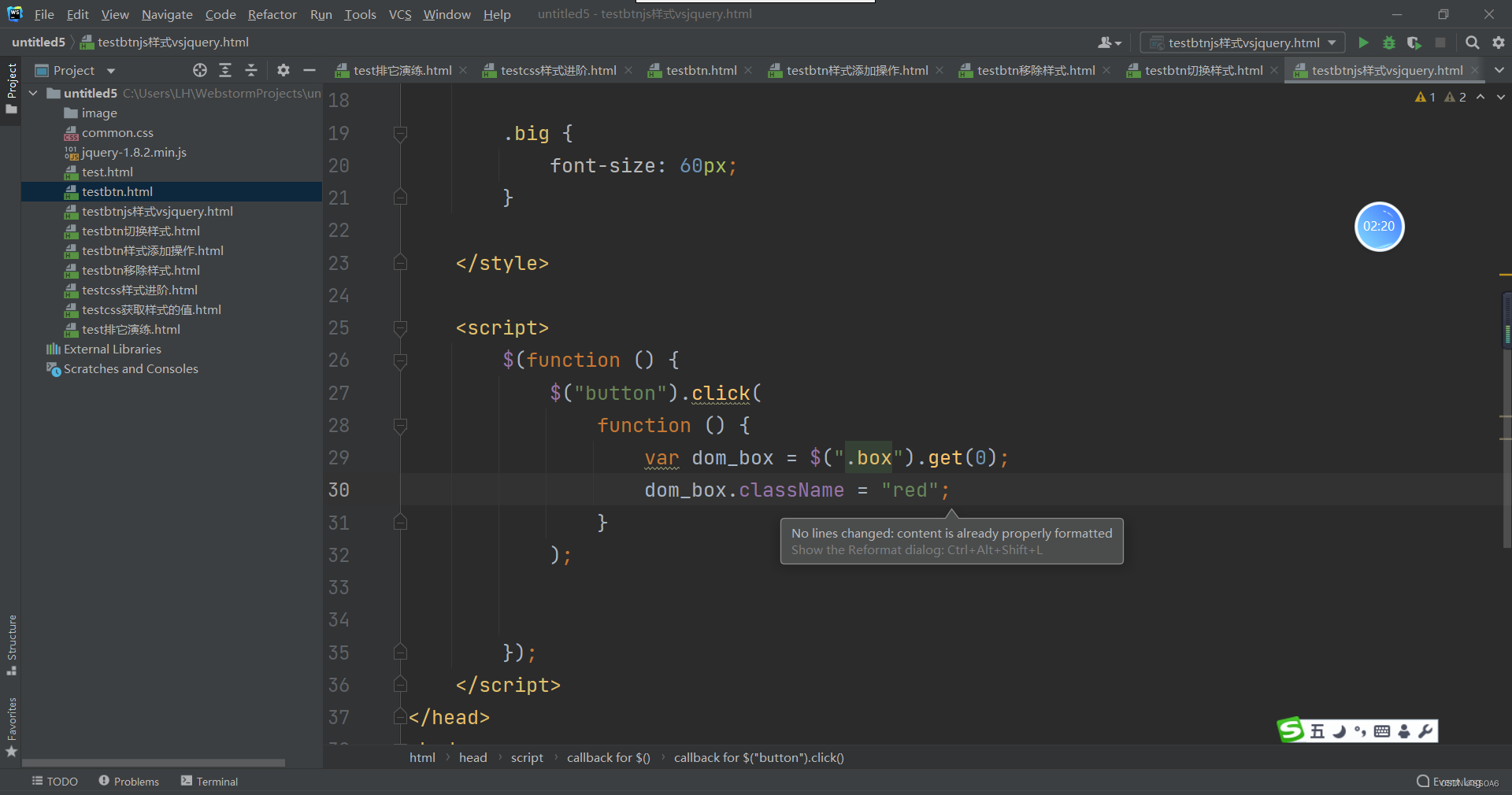Screen dimensions: 1512x795
Task: Open the Code With Me user icon menu
Action: [x=1110, y=43]
